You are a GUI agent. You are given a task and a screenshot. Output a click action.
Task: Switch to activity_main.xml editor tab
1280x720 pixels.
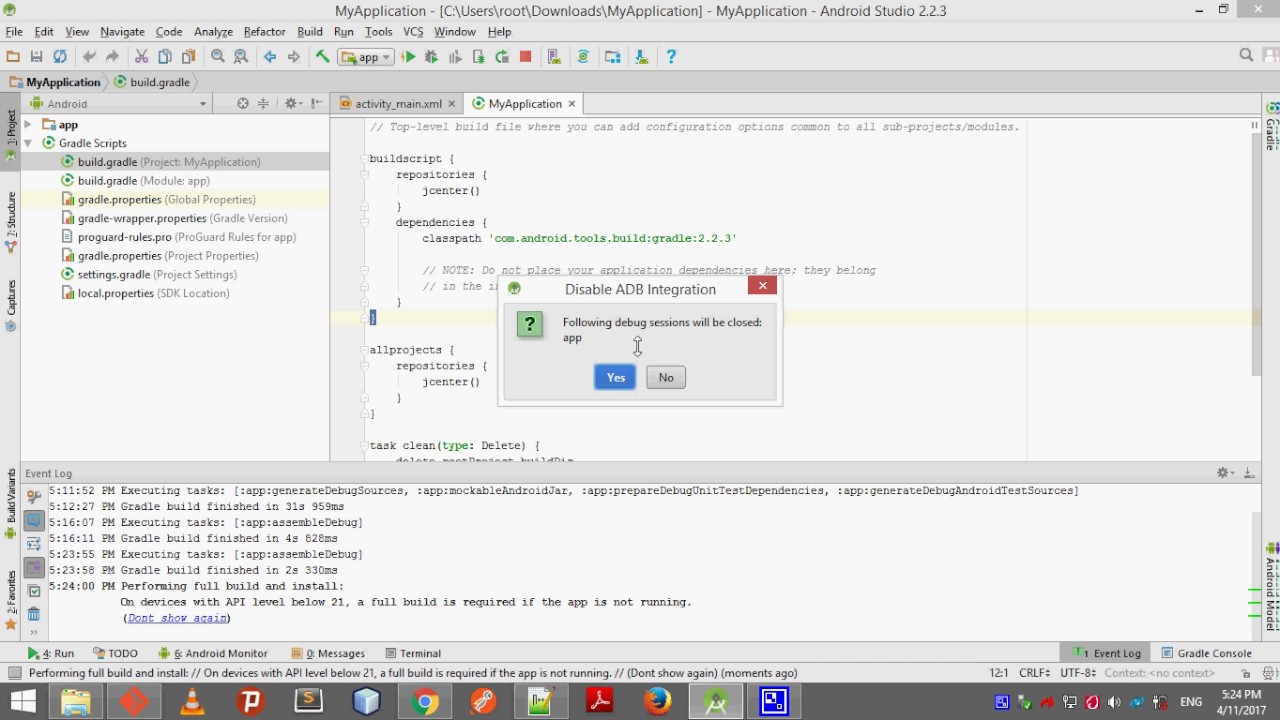pyautogui.click(x=398, y=104)
